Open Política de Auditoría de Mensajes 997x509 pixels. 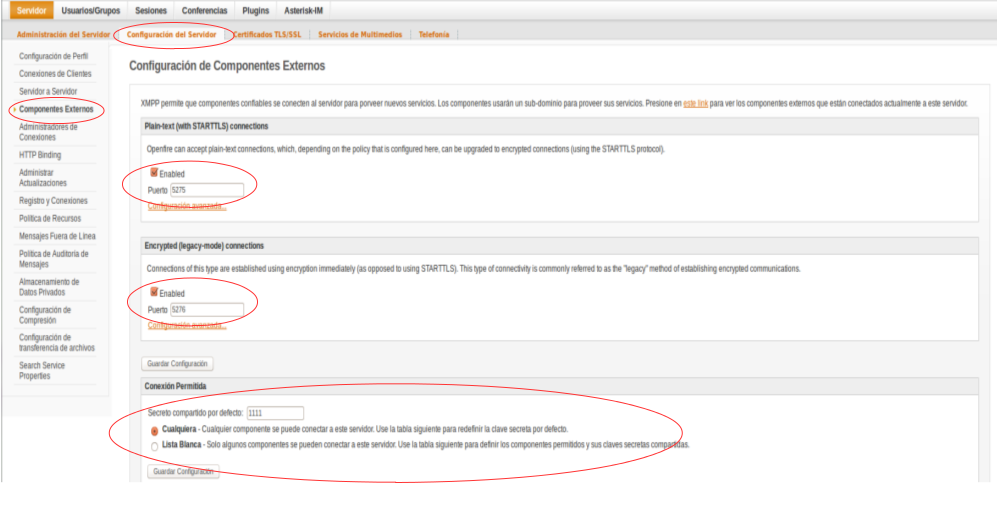[54, 259]
